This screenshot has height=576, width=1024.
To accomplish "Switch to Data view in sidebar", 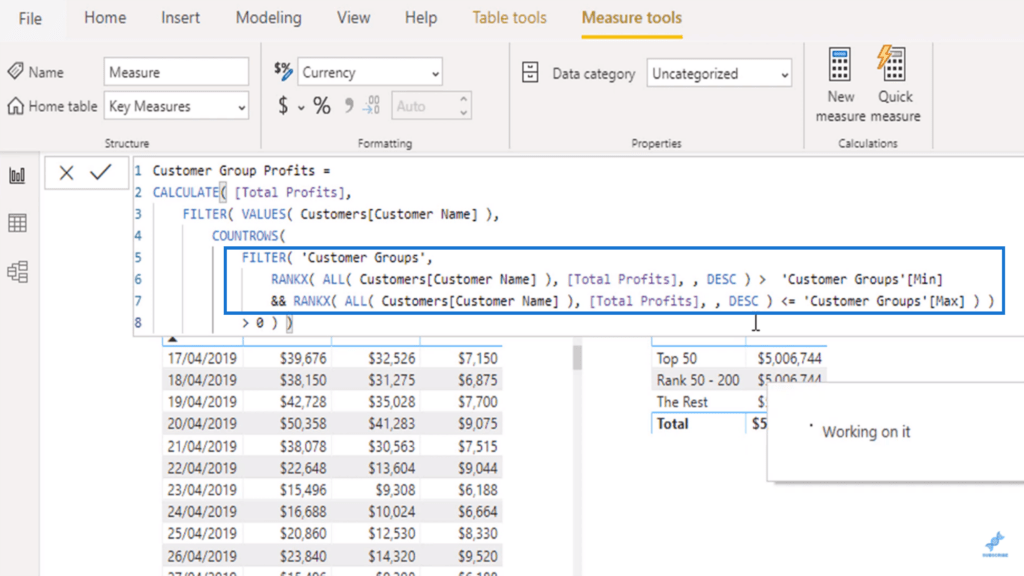I will click(18, 223).
